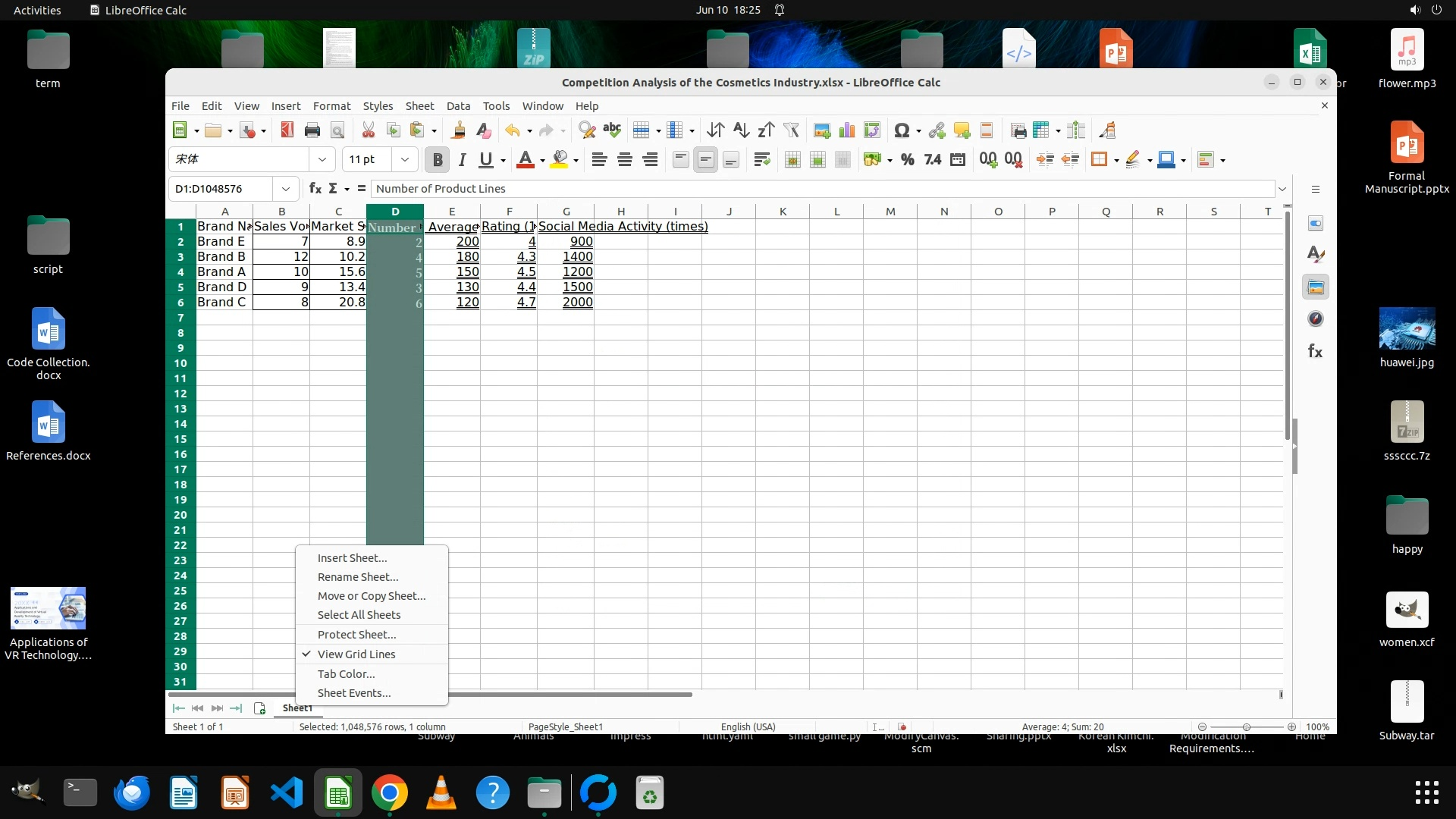Click the Insert Image toolbar icon
Image resolution: width=1456 pixels, height=819 pixels.
click(x=821, y=130)
